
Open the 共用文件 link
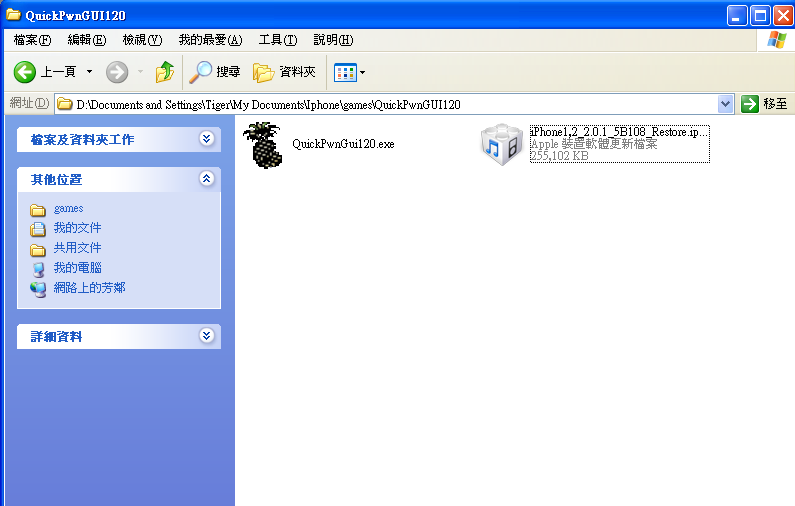click(78, 248)
